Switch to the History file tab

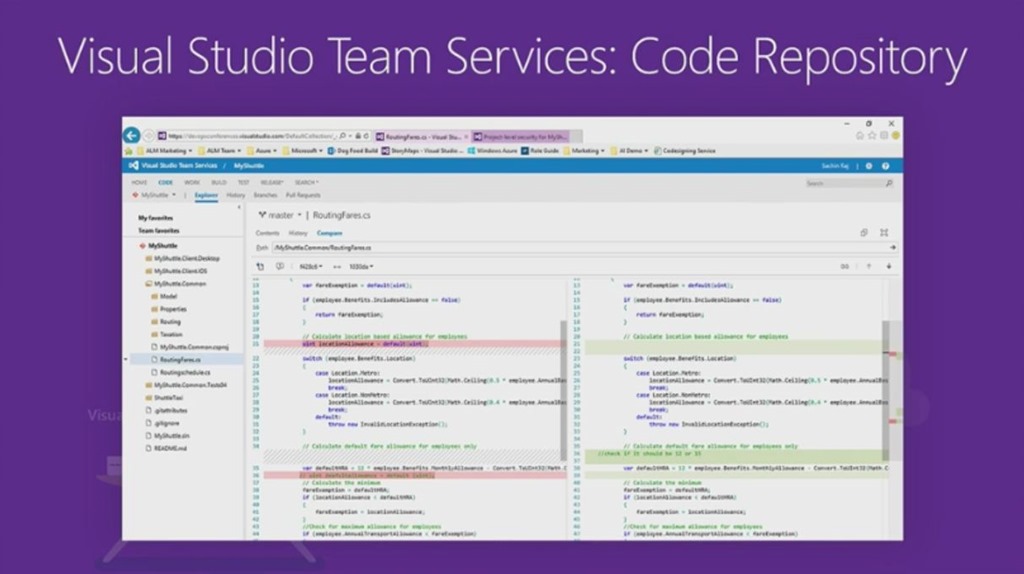pyautogui.click(x=298, y=233)
